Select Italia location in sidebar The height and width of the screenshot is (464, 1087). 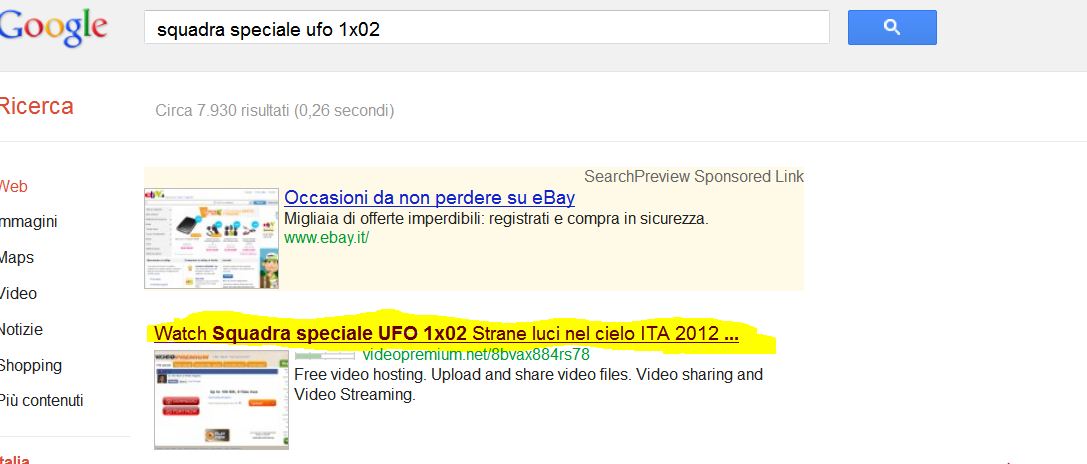15,459
